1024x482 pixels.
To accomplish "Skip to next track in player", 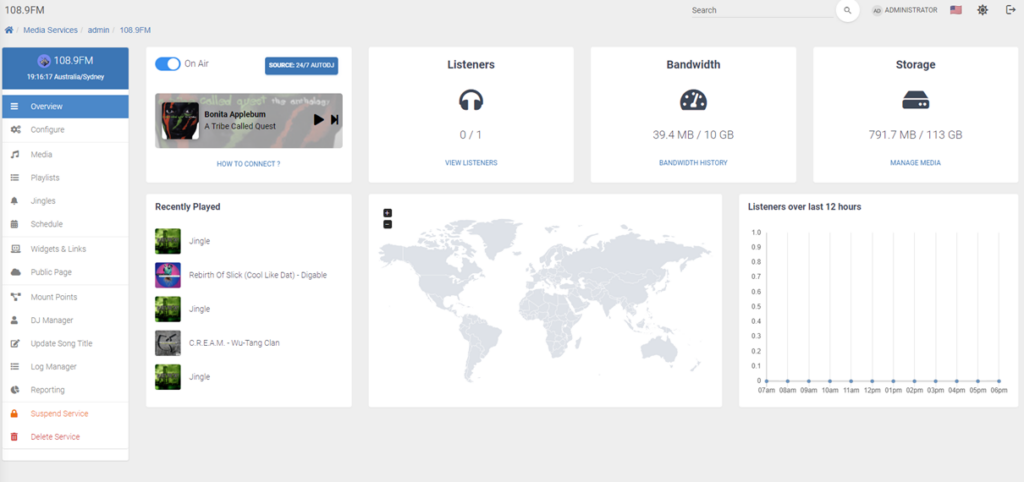I will click(334, 120).
